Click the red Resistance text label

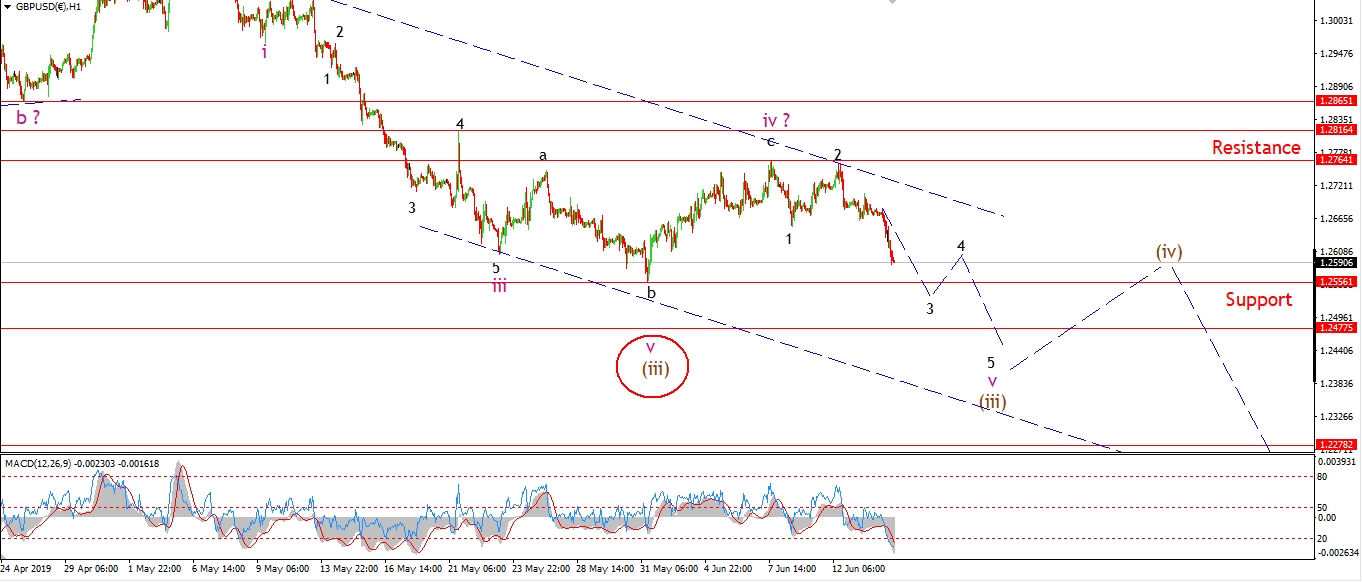click(1256, 148)
